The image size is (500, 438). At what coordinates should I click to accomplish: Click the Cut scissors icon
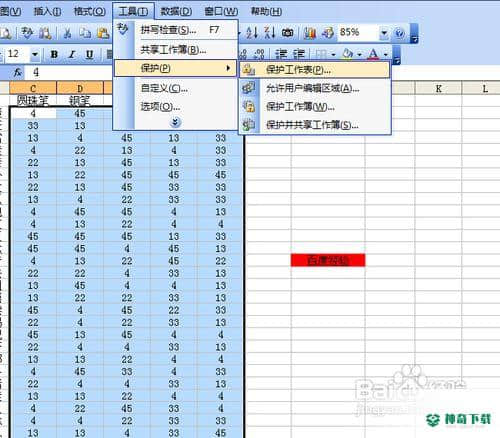pyautogui.click(x=67, y=33)
